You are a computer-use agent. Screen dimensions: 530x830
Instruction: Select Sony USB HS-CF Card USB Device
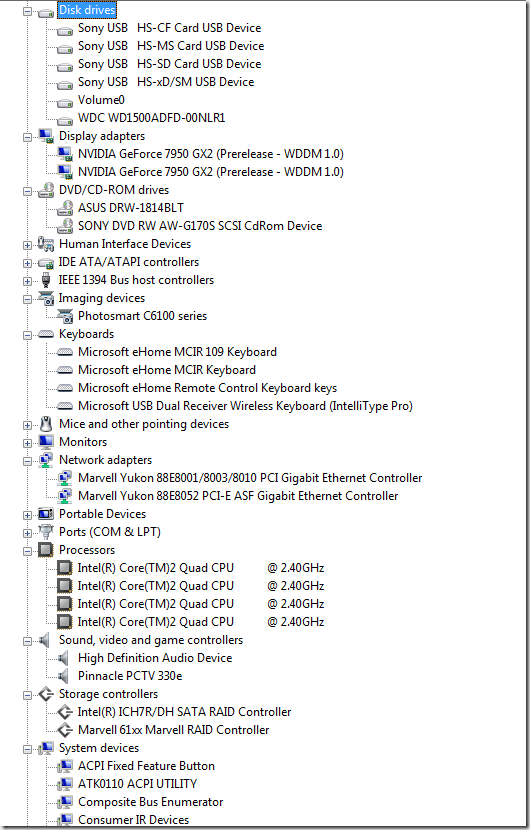169,28
